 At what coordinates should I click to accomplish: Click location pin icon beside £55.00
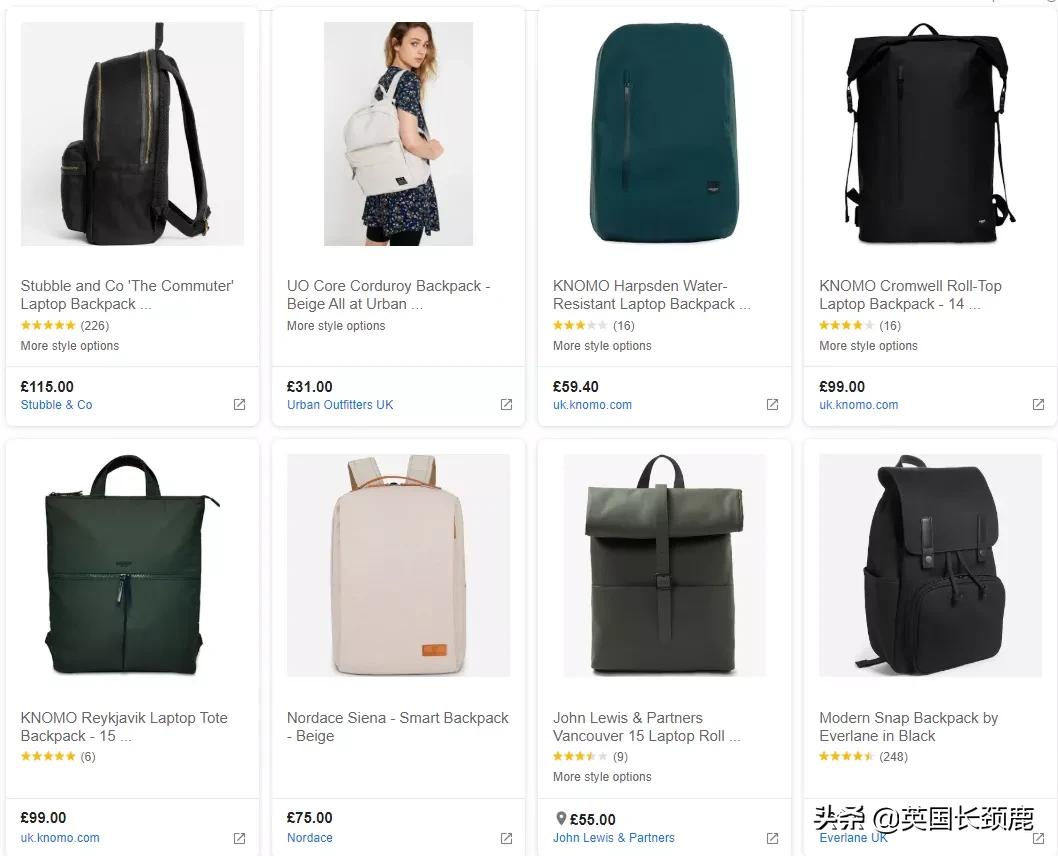point(560,819)
